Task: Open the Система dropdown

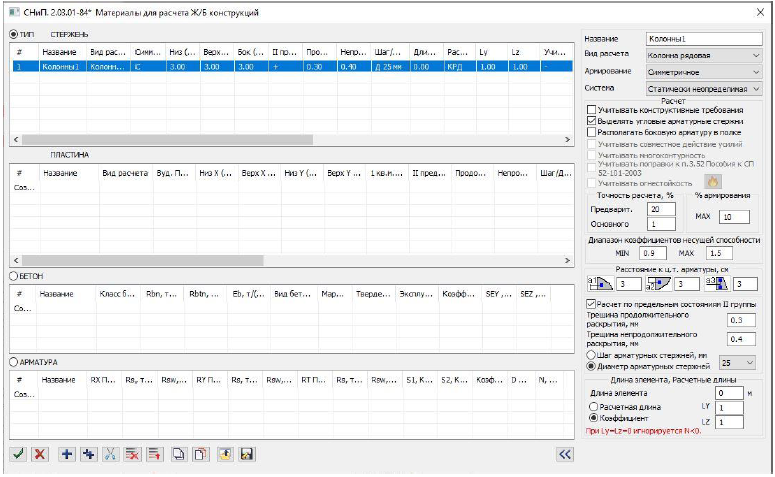Action: tap(704, 89)
